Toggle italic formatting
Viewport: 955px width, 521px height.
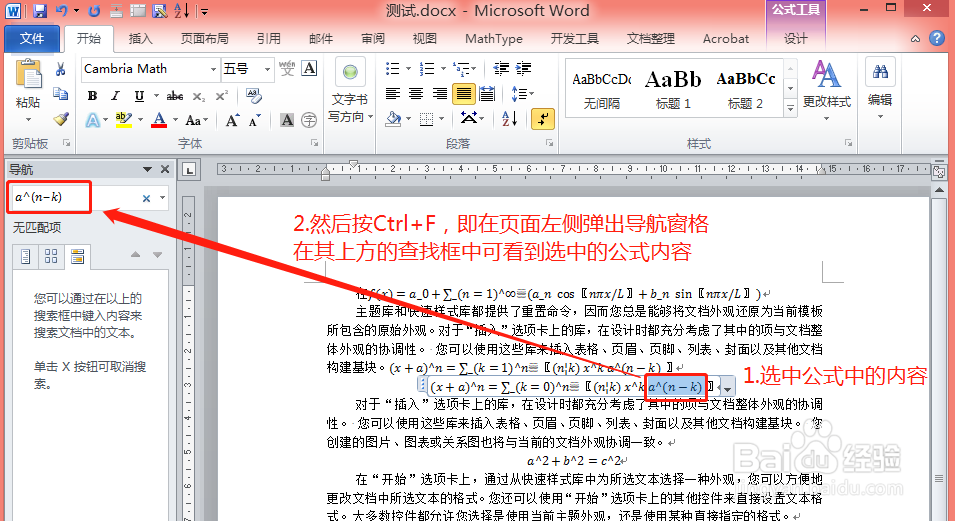point(115,96)
